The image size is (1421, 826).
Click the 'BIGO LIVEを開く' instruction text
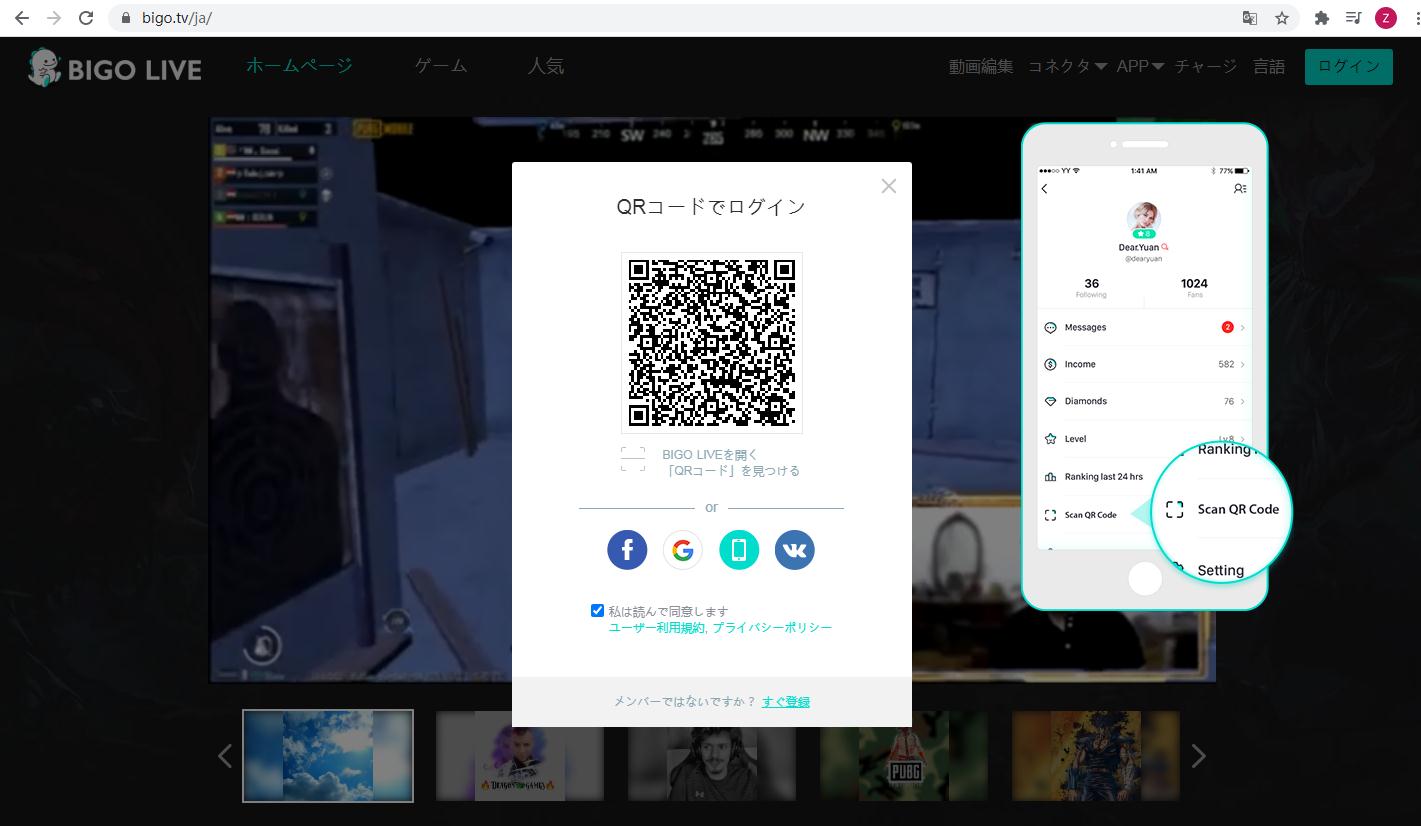(710, 455)
